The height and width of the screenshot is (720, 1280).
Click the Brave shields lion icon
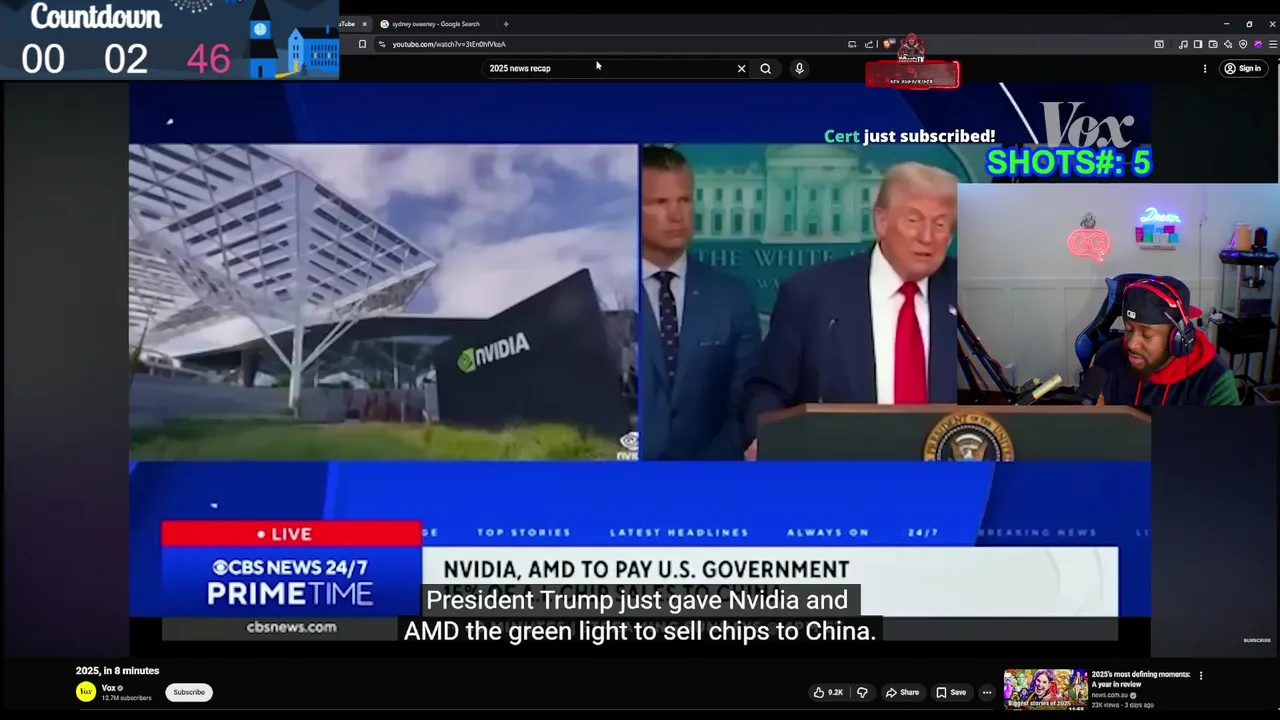[x=888, y=44]
